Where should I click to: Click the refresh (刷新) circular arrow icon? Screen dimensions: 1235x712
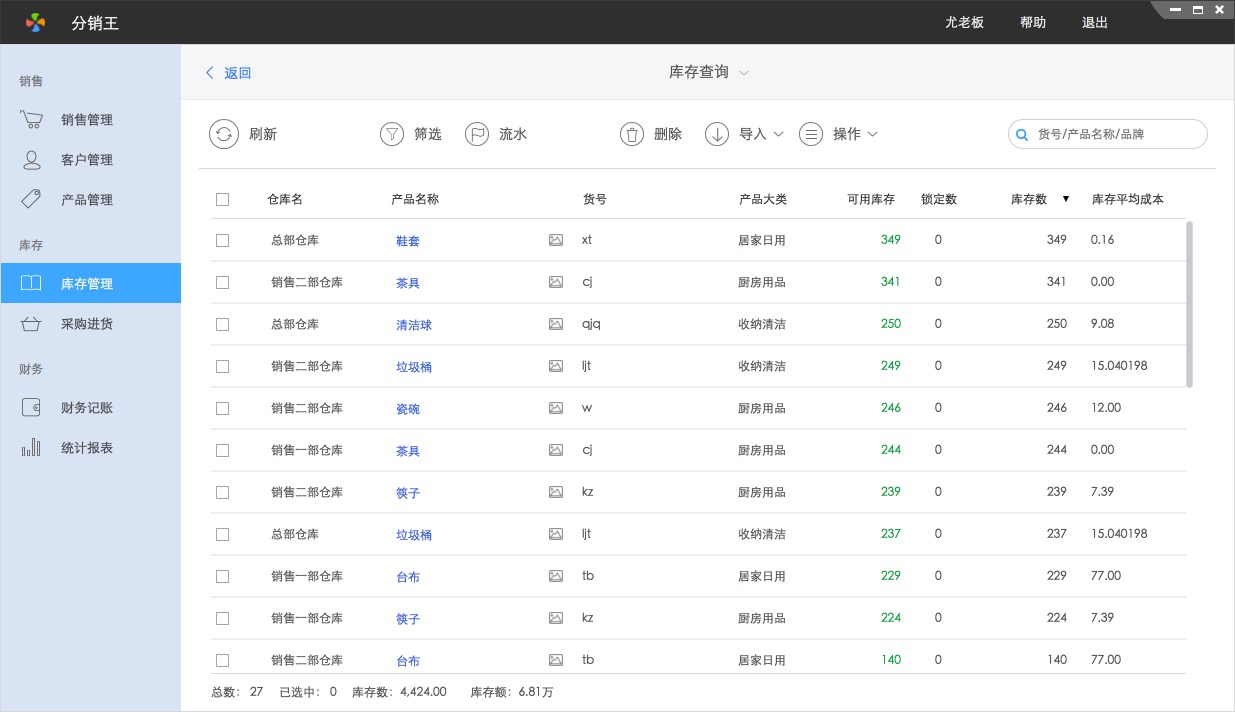click(x=224, y=134)
